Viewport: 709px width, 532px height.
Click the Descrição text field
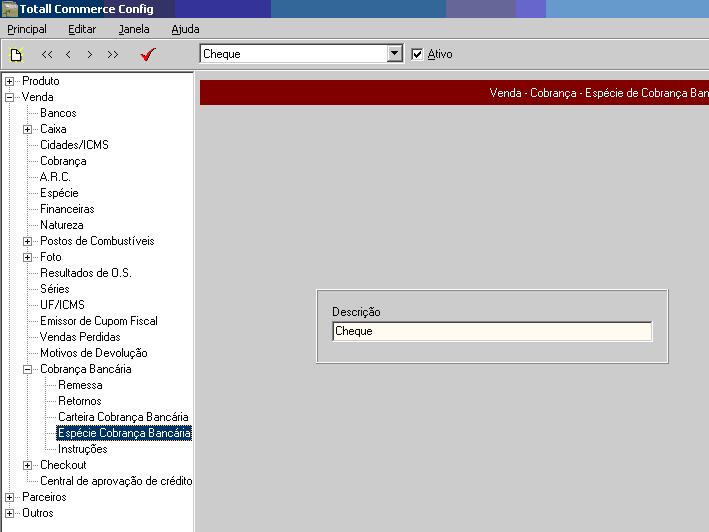coord(491,331)
